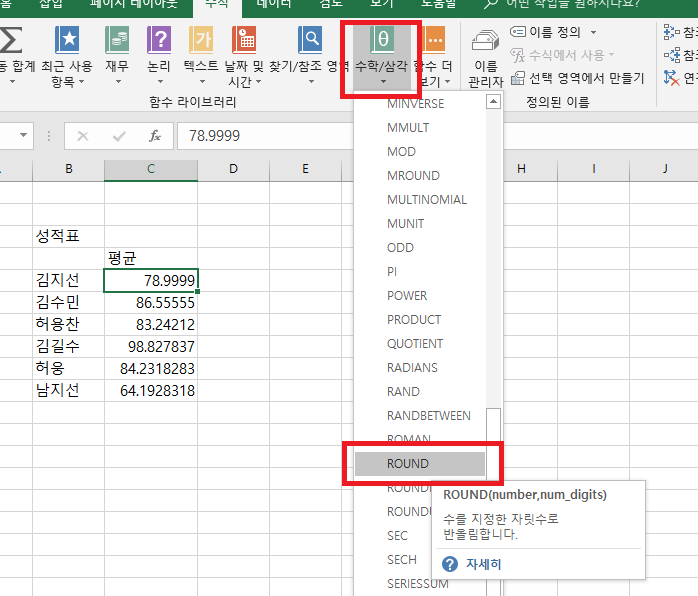Select RADIANS from the function list
This screenshot has width=698, height=596.
click(420, 368)
